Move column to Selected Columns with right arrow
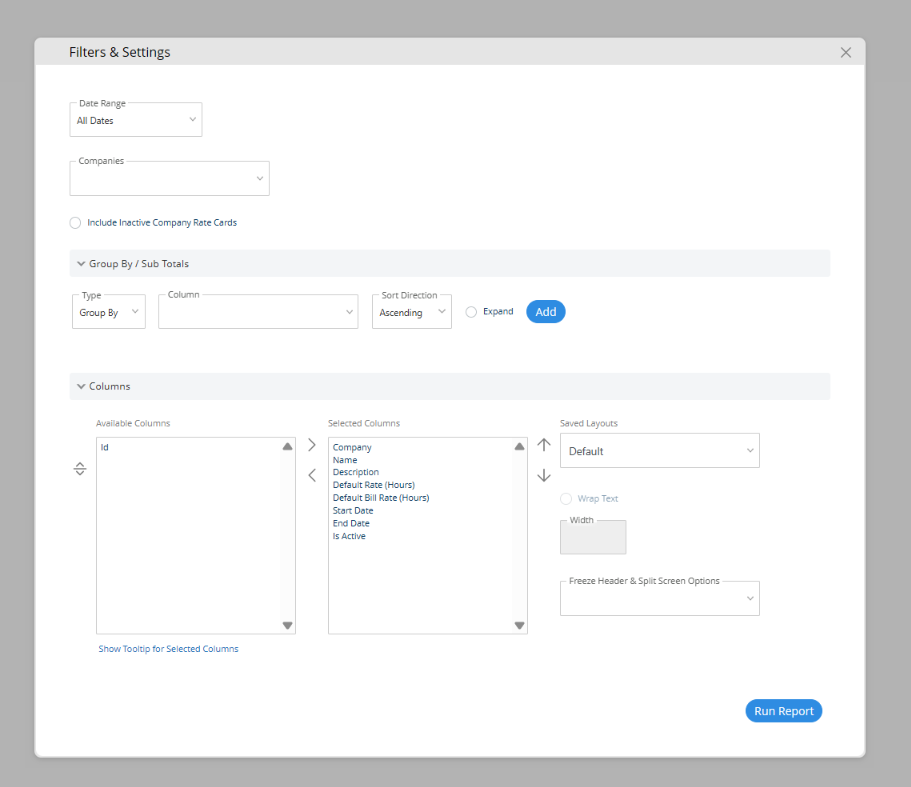Screen dimensions: 911x787 312,445
